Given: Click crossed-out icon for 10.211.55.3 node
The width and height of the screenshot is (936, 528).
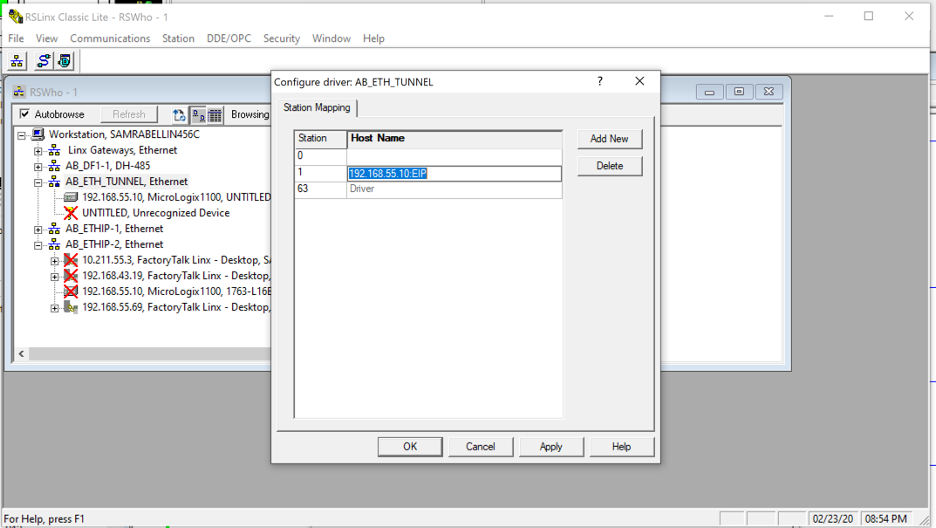Looking at the screenshot, I should (x=70, y=260).
